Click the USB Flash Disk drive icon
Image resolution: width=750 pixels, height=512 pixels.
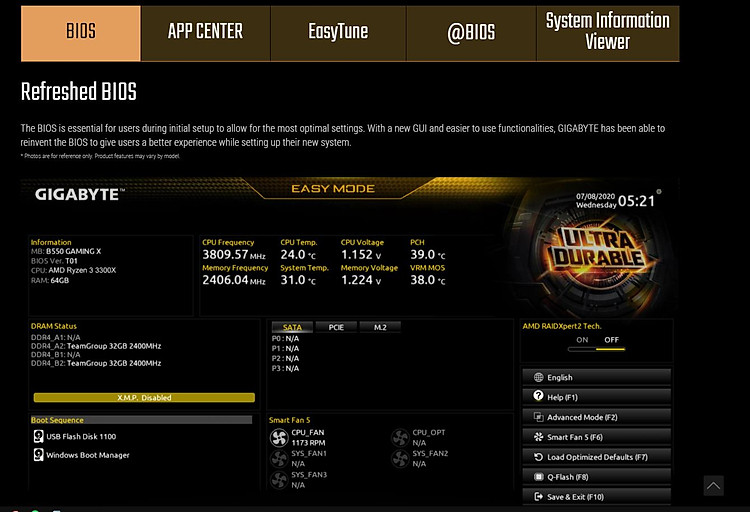(x=38, y=436)
